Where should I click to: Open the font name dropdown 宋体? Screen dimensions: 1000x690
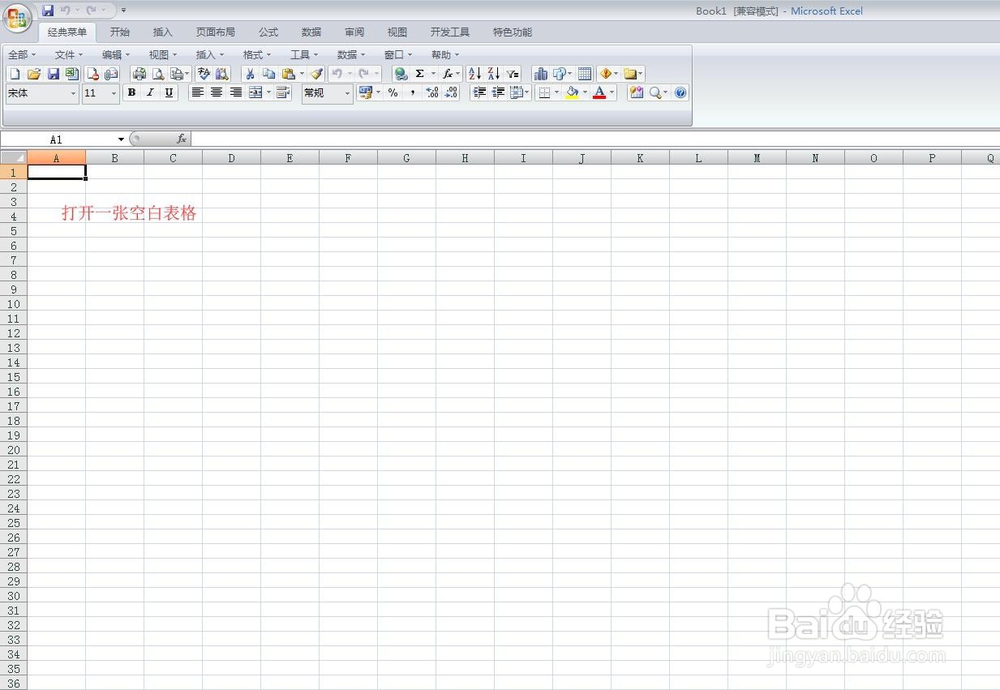pyautogui.click(x=73, y=94)
